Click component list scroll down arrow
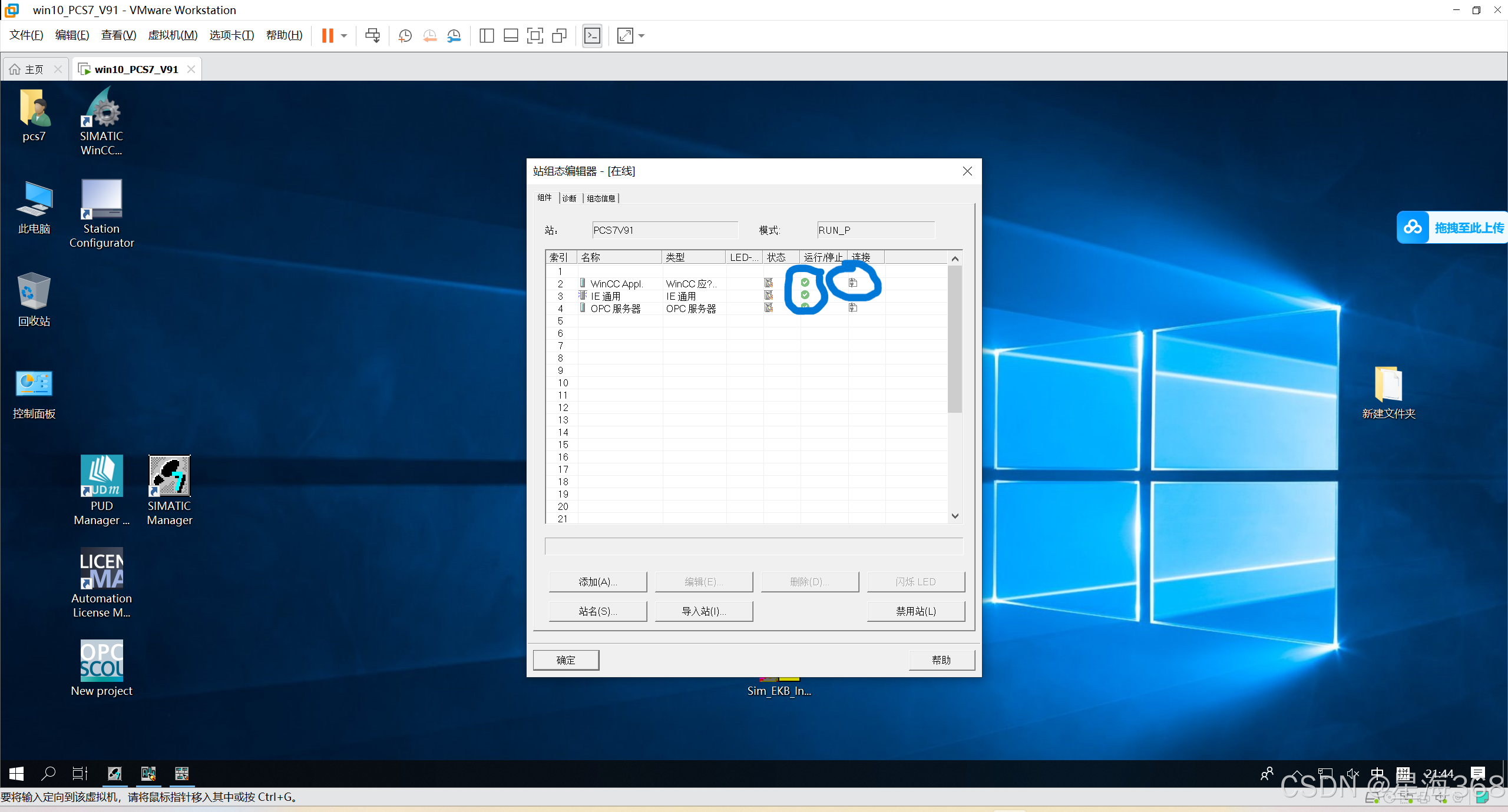The height and width of the screenshot is (812, 1508). tap(955, 516)
